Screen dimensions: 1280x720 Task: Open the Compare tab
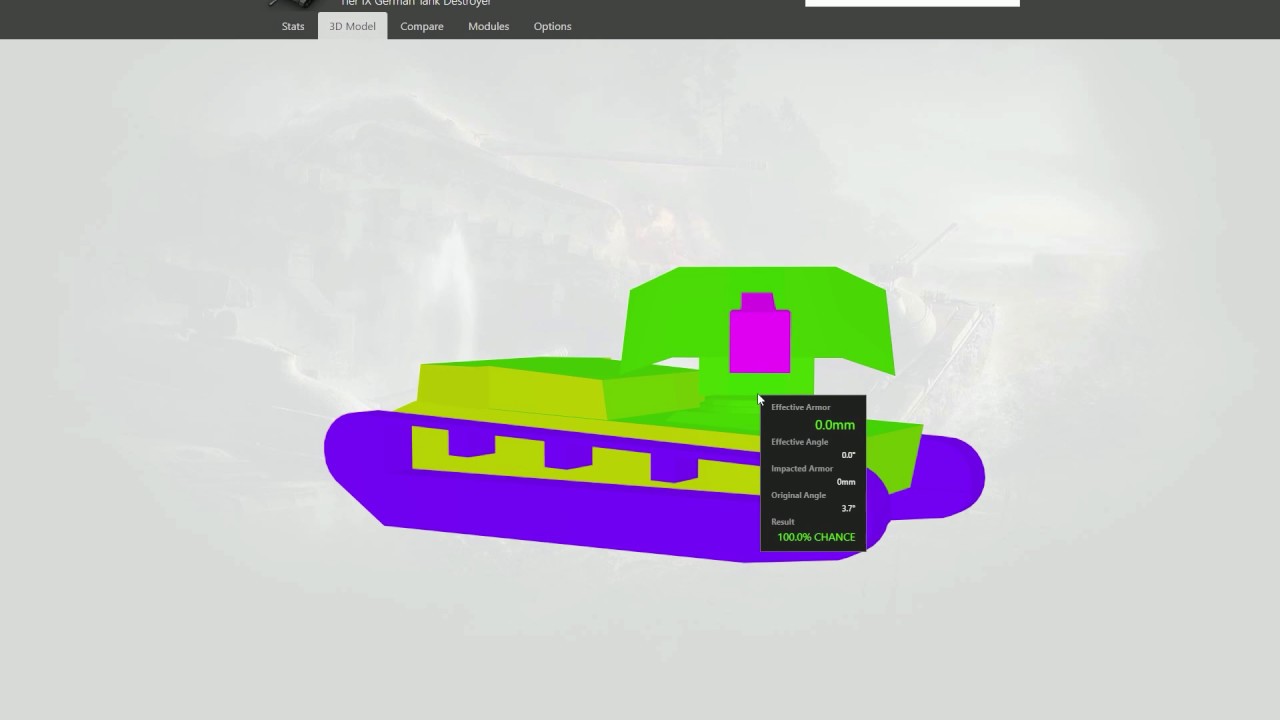[422, 26]
